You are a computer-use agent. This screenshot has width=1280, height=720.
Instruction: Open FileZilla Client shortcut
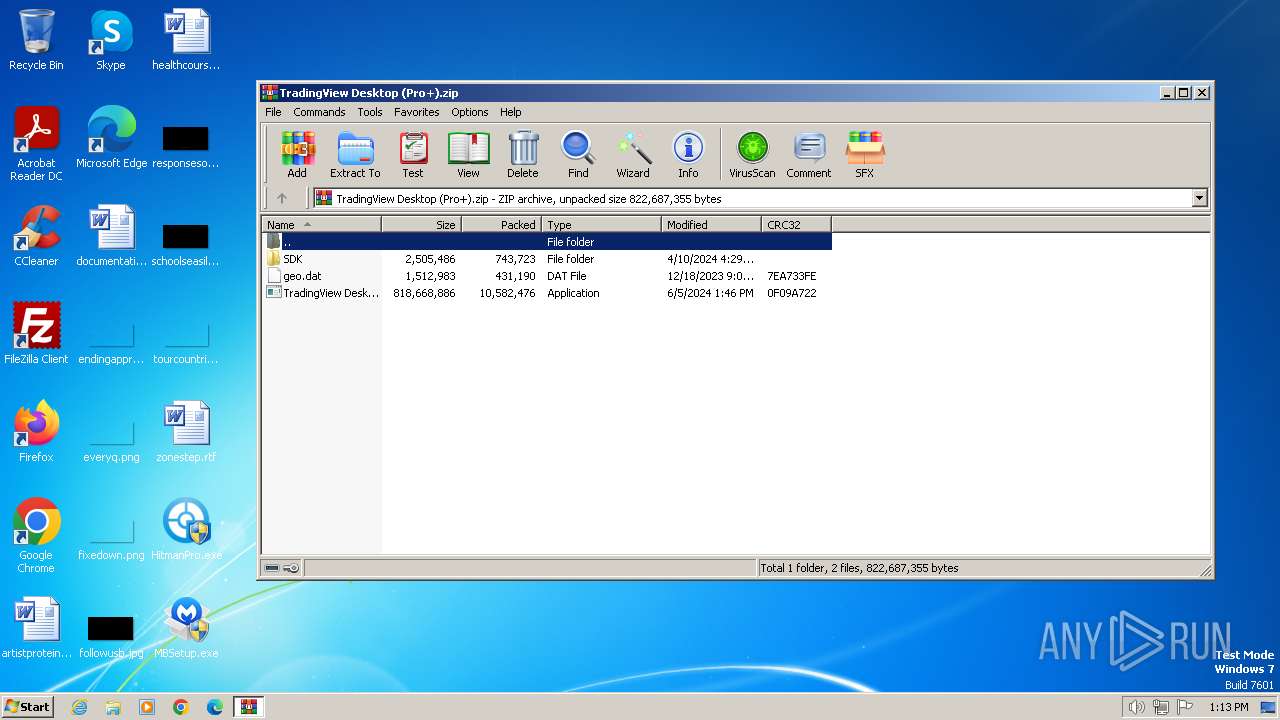36,335
